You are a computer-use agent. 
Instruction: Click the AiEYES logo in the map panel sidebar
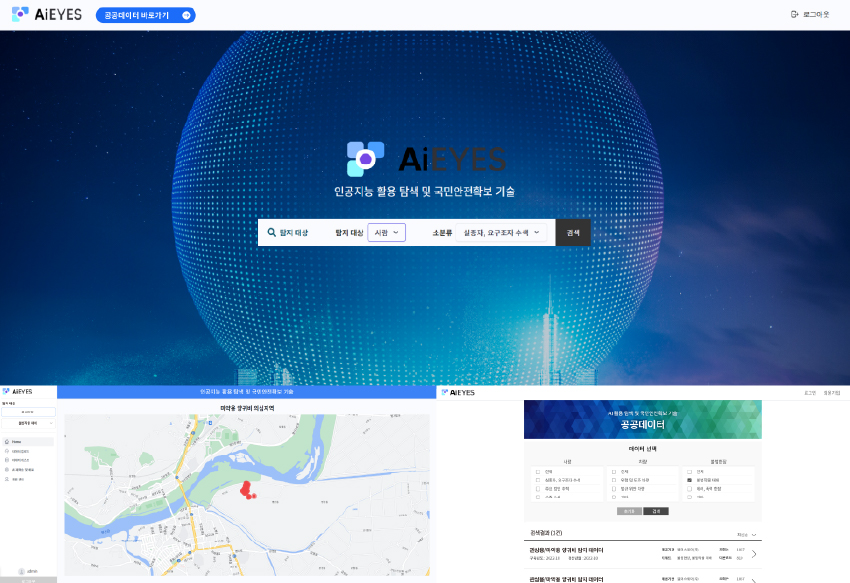pyautogui.click(x=18, y=391)
